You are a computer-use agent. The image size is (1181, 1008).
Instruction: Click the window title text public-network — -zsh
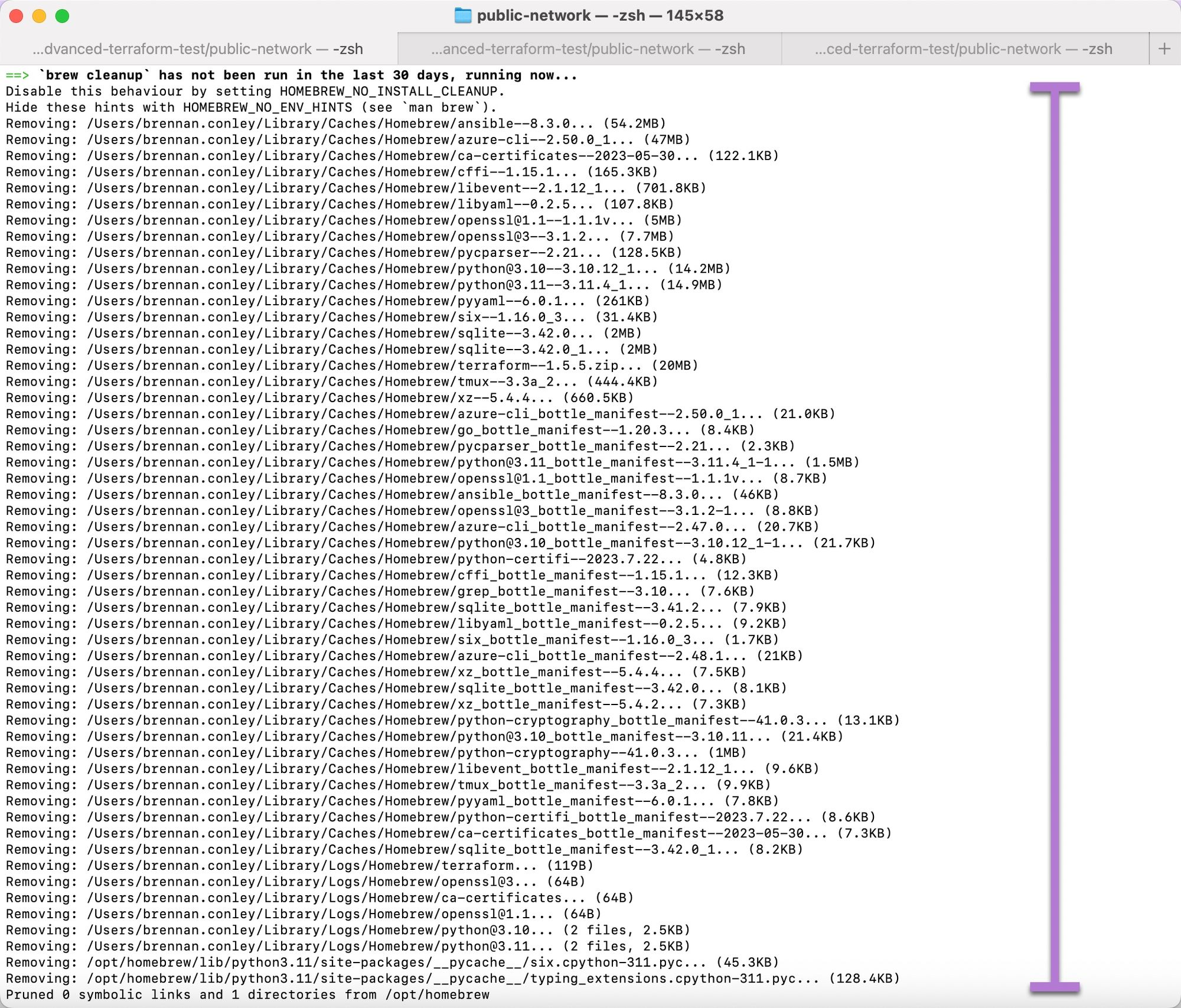[x=599, y=15]
